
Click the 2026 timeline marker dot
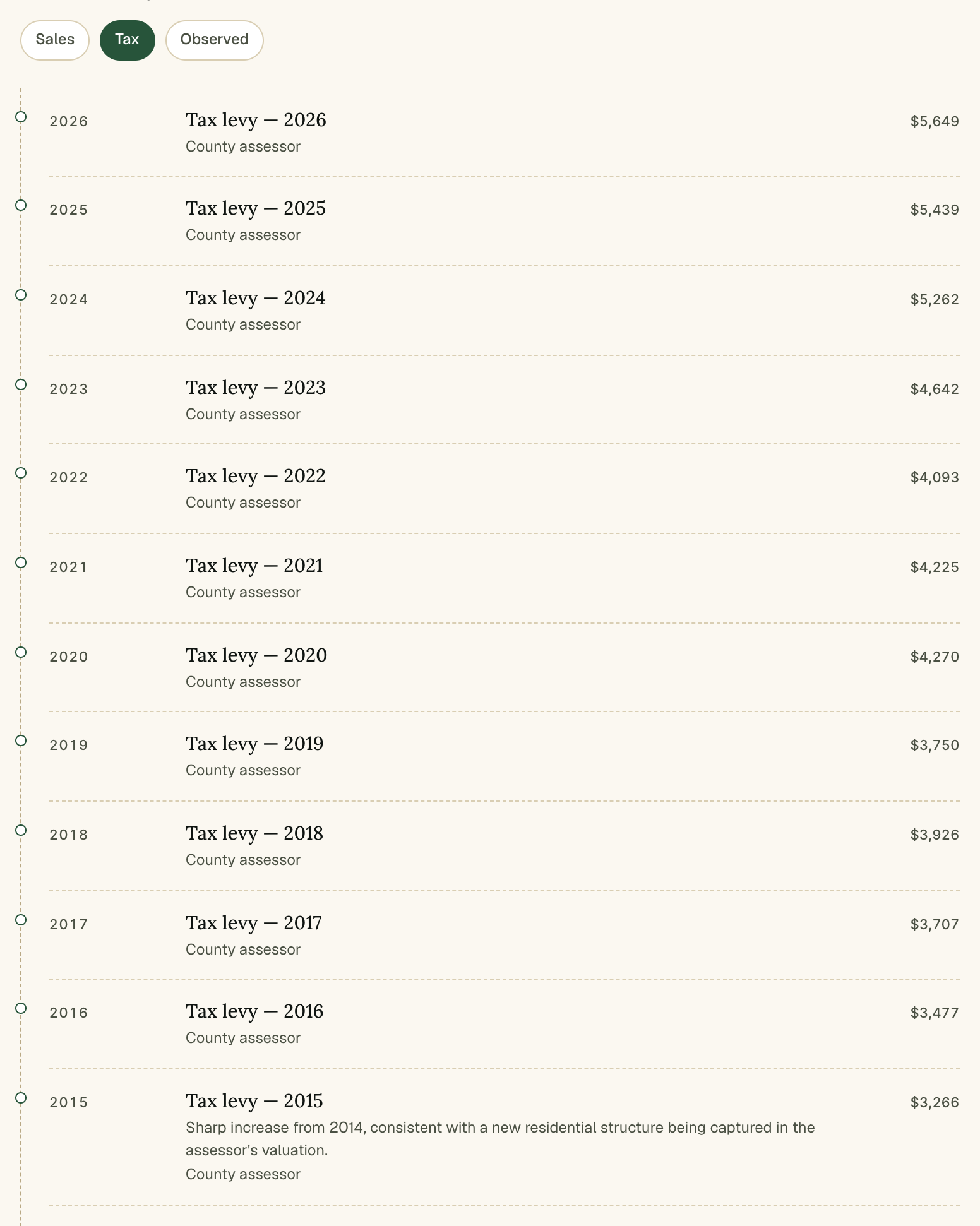coord(21,117)
